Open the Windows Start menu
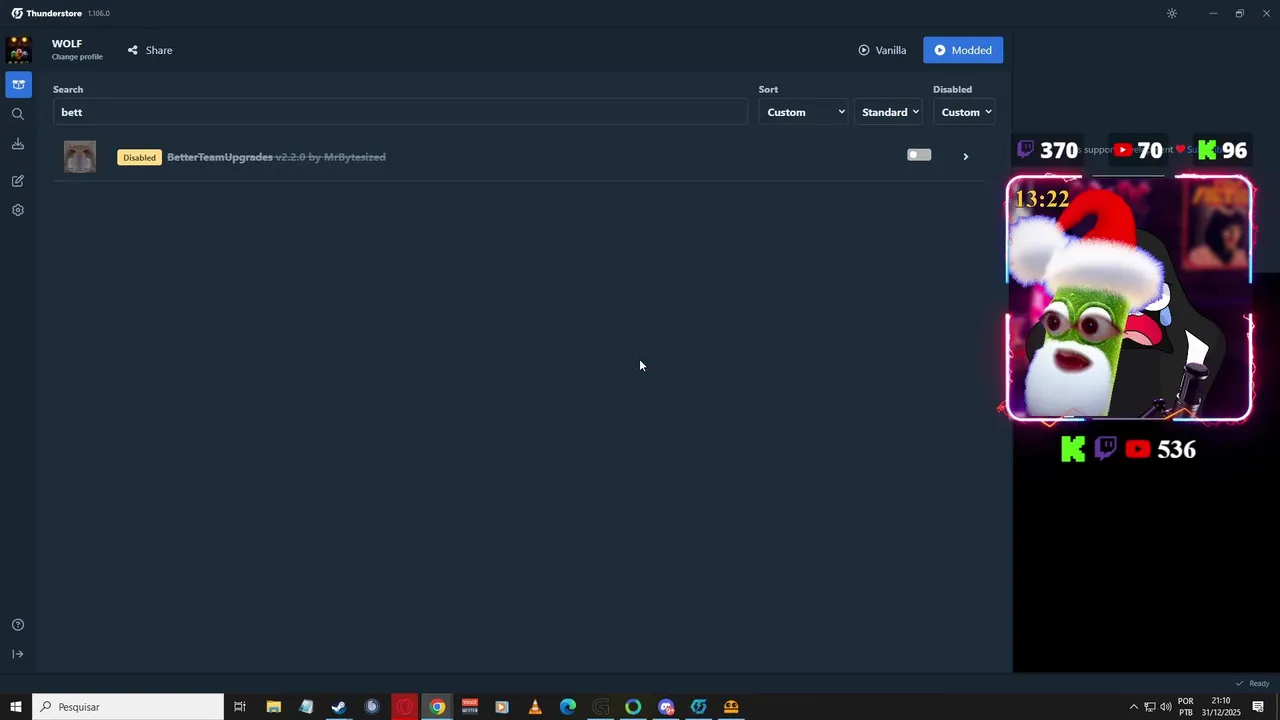Screen dimensions: 1280x720 click(16, 707)
